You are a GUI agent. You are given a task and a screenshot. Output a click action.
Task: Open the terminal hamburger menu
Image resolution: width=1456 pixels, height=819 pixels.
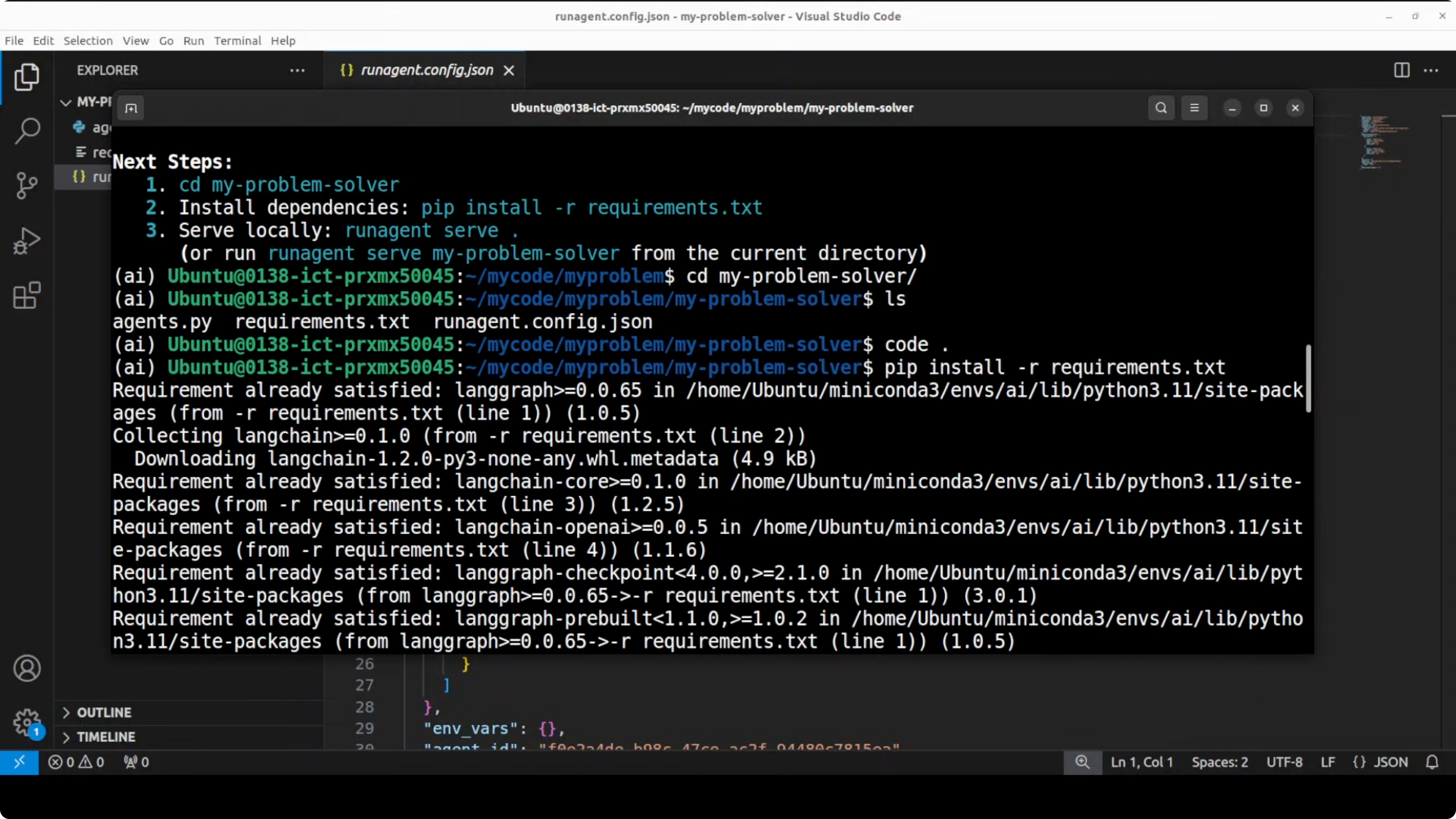point(1194,108)
